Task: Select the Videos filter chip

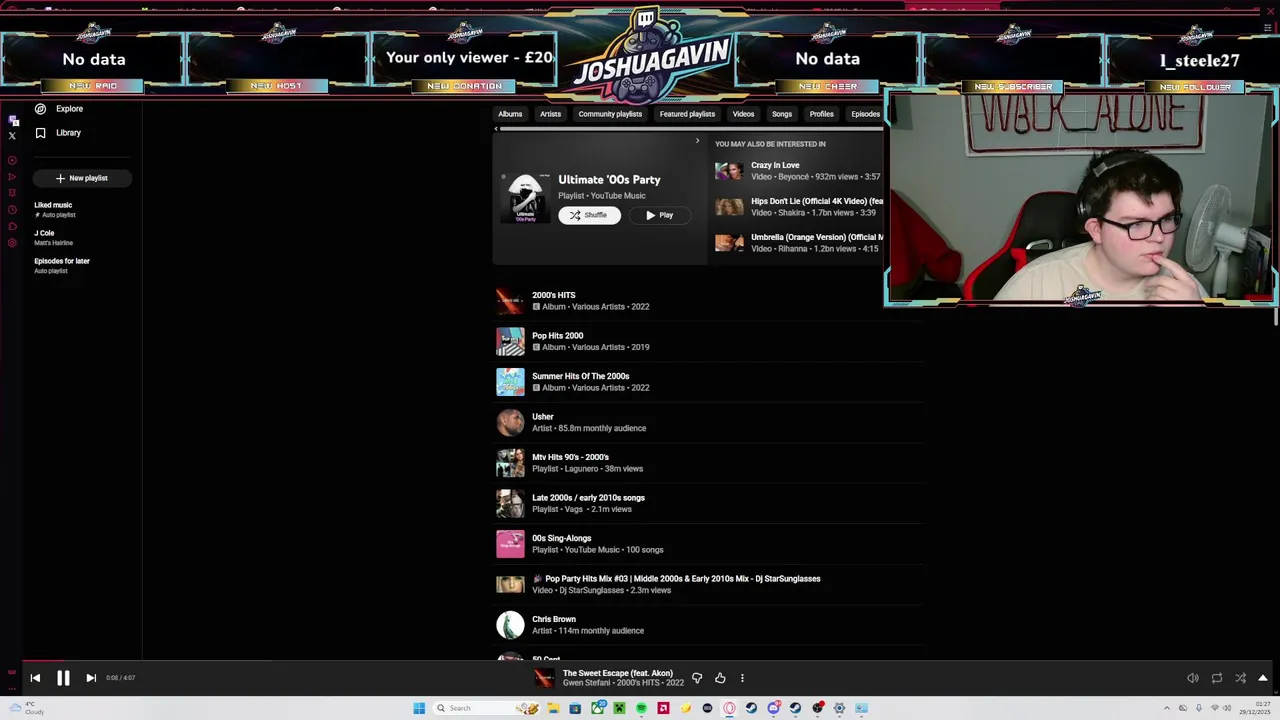Action: (743, 114)
